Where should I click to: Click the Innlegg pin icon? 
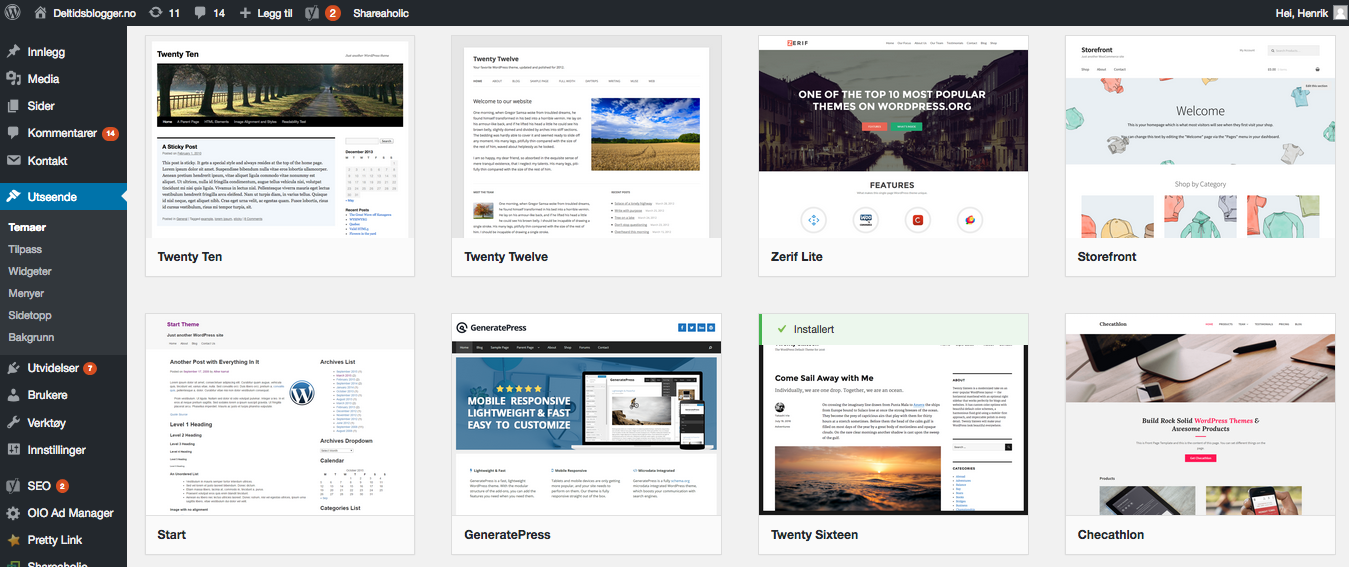[14, 52]
